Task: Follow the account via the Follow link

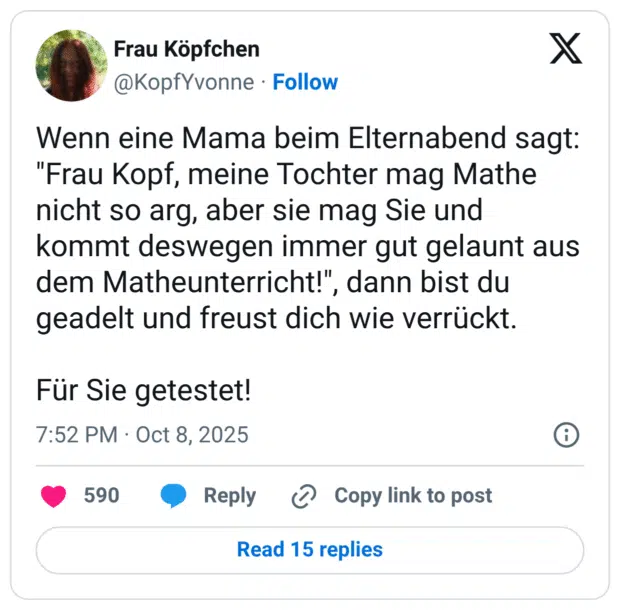Action: click(305, 82)
